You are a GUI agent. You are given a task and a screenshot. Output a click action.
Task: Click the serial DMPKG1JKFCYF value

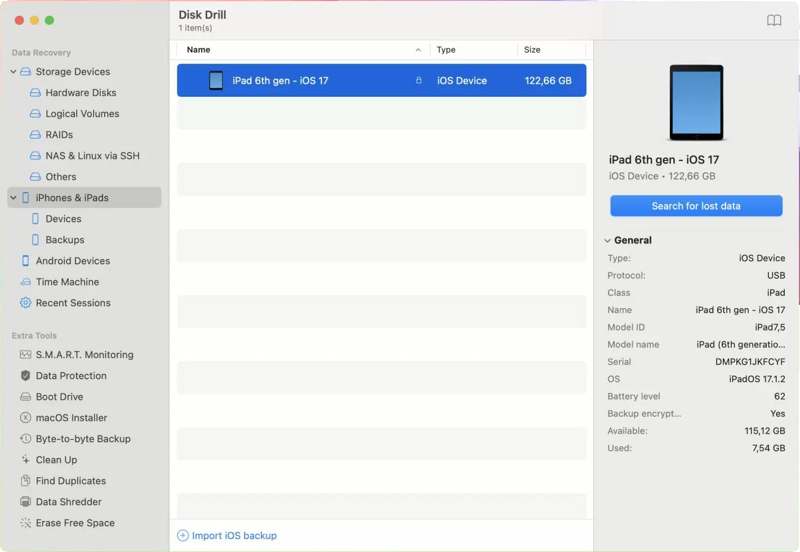[x=750, y=362]
